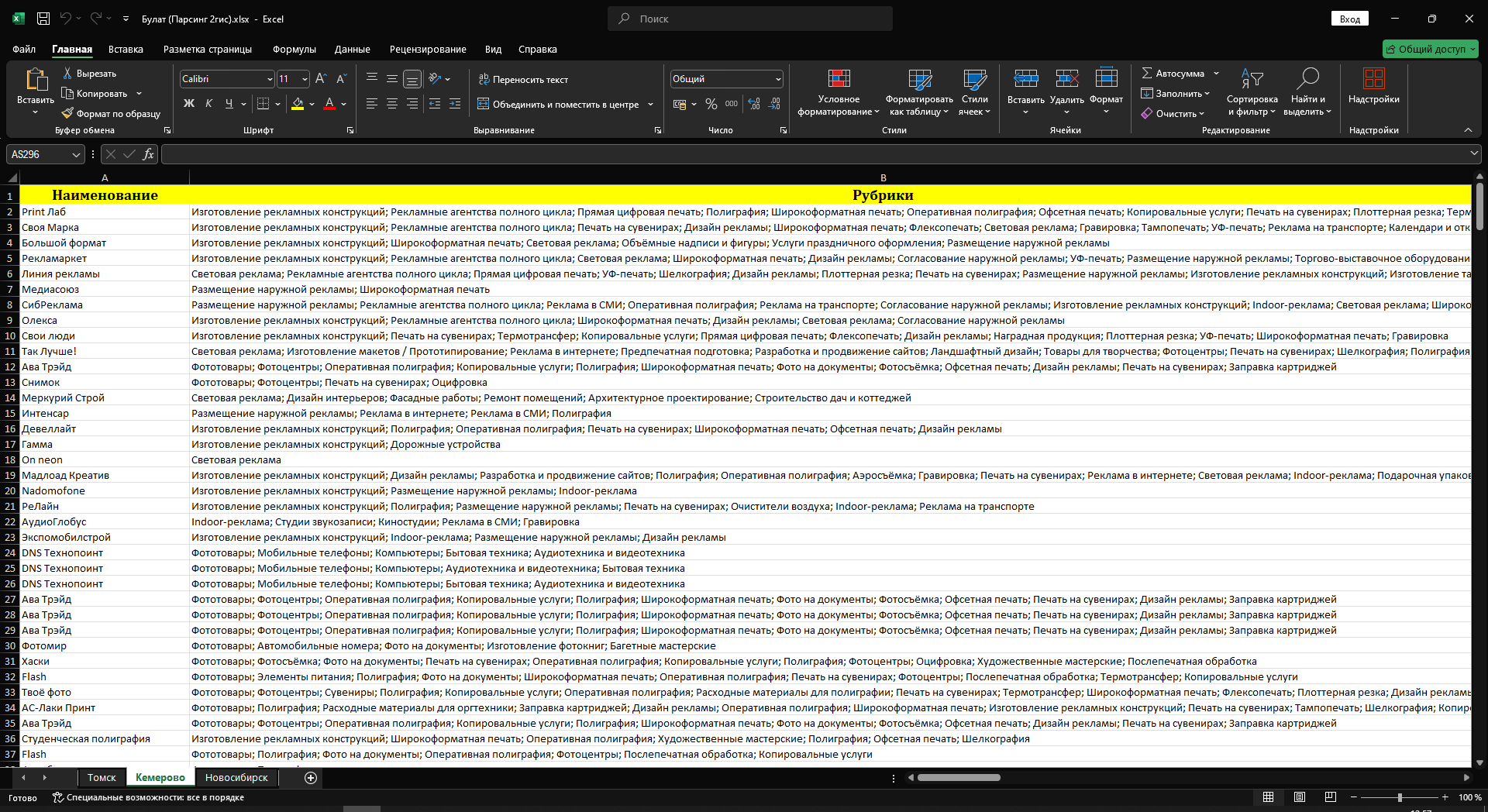Click the Format Painter brush icon
Viewport: 1488px width, 812px height.
click(x=67, y=114)
